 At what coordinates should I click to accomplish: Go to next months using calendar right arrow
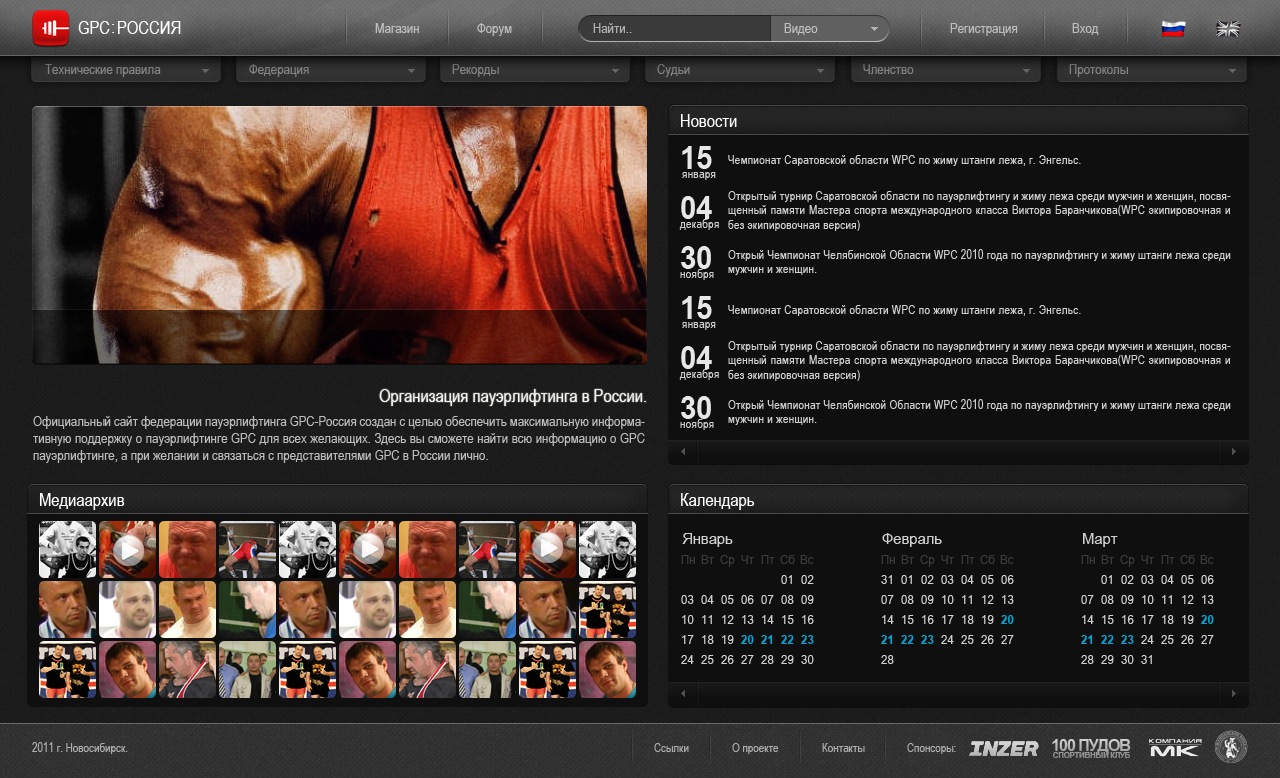click(x=1234, y=693)
